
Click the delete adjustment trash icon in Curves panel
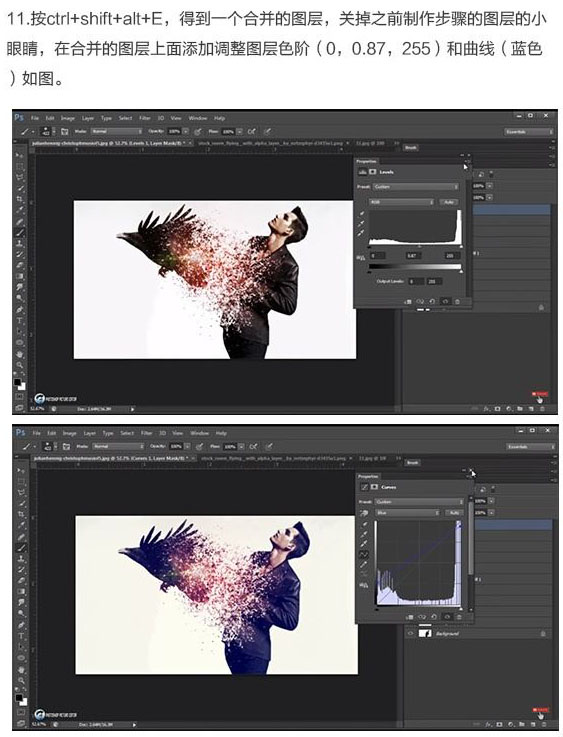click(459, 617)
